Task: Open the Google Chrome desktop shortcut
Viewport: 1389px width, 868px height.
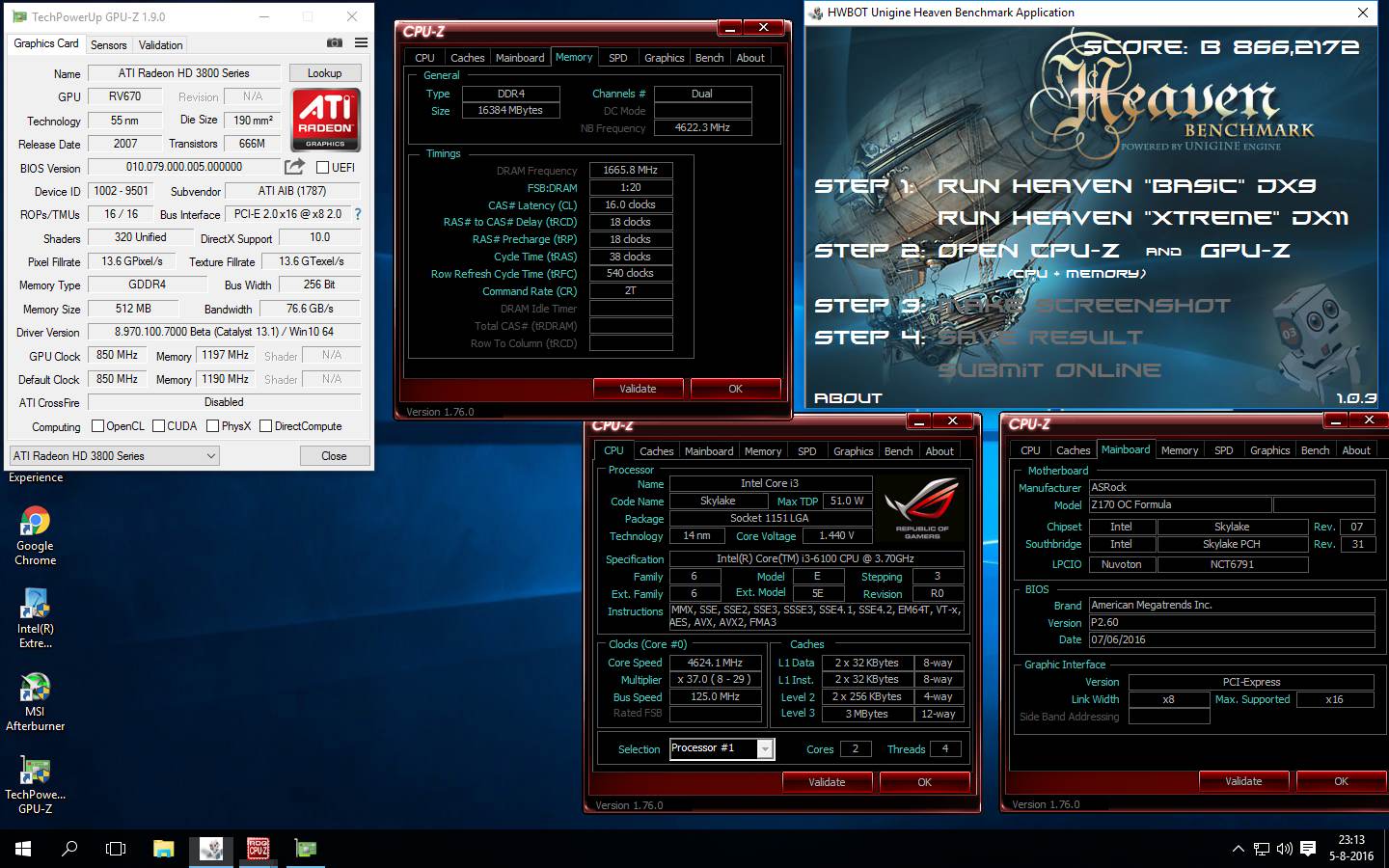Action: pyautogui.click(x=36, y=536)
